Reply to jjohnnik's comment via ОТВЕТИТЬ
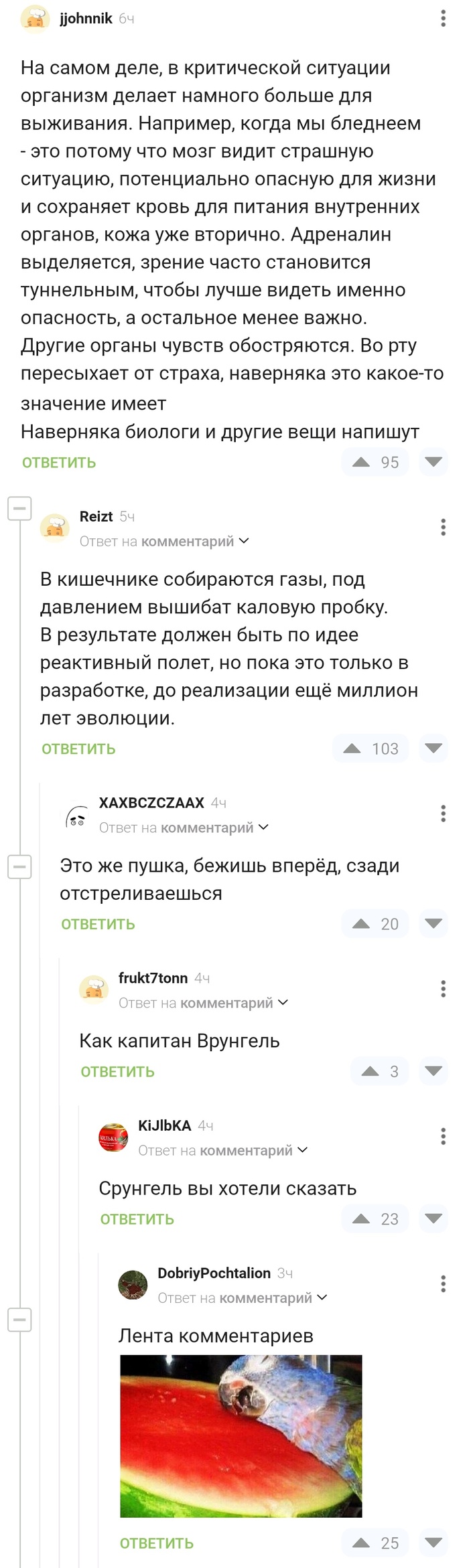This screenshot has height=1568, width=469. tap(58, 462)
